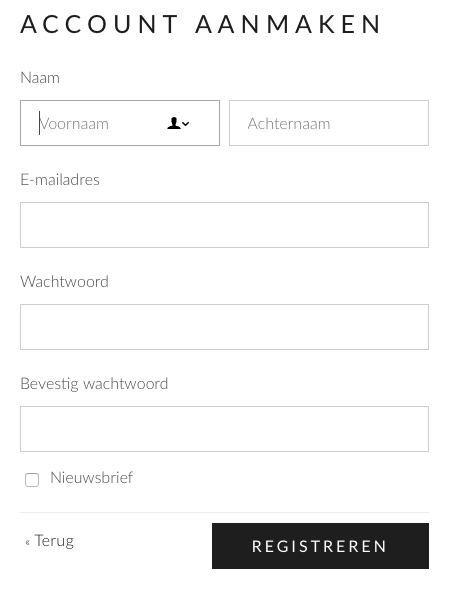Click the Naam field label
This screenshot has width=454, height=595.
pyautogui.click(x=40, y=78)
